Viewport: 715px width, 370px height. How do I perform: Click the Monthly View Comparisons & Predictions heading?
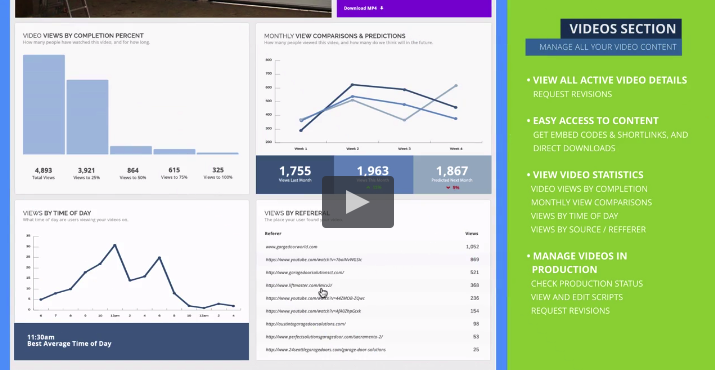tap(334, 36)
